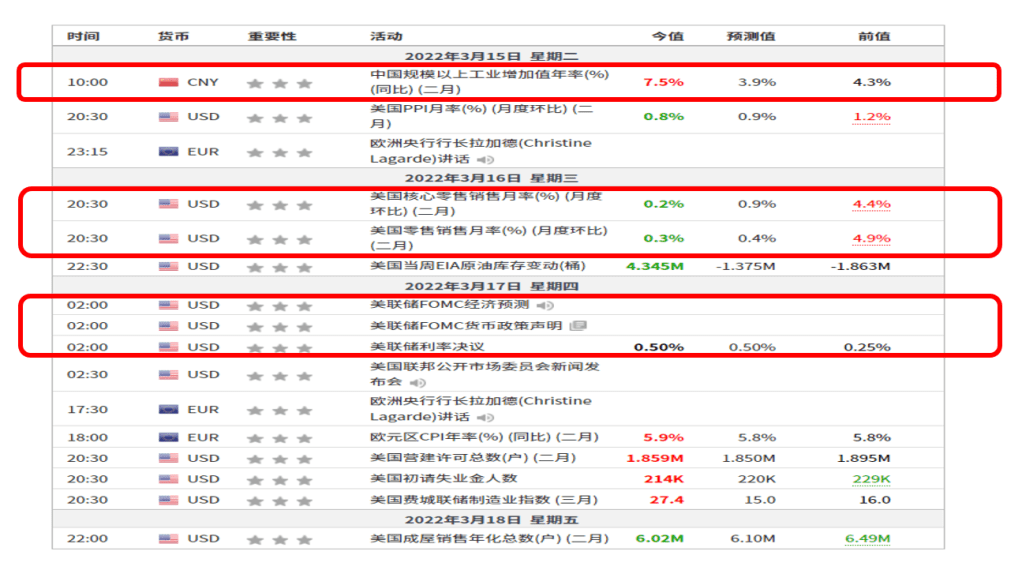Screen dimensions: 1022x574
Task: Click the 4.9% previous value for 美国零售销售月率
Action: pos(871,238)
